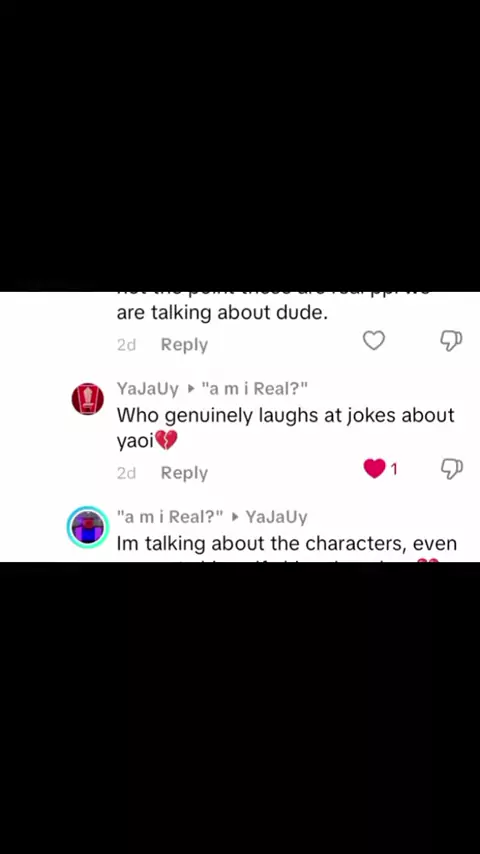The image size is (480, 854).
Task: Open the "a m i Real?" username in the last comment
Action: click(170, 516)
